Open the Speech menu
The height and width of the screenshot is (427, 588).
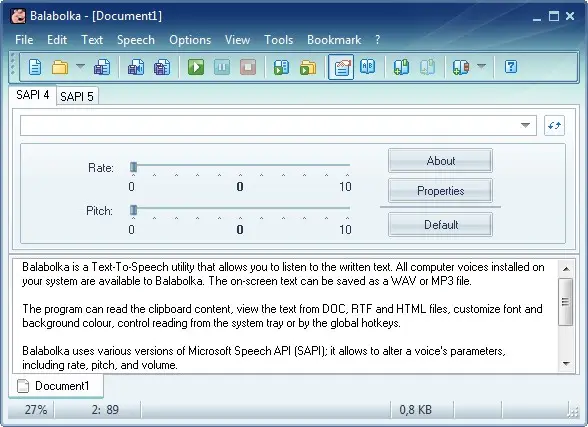[x=136, y=40]
